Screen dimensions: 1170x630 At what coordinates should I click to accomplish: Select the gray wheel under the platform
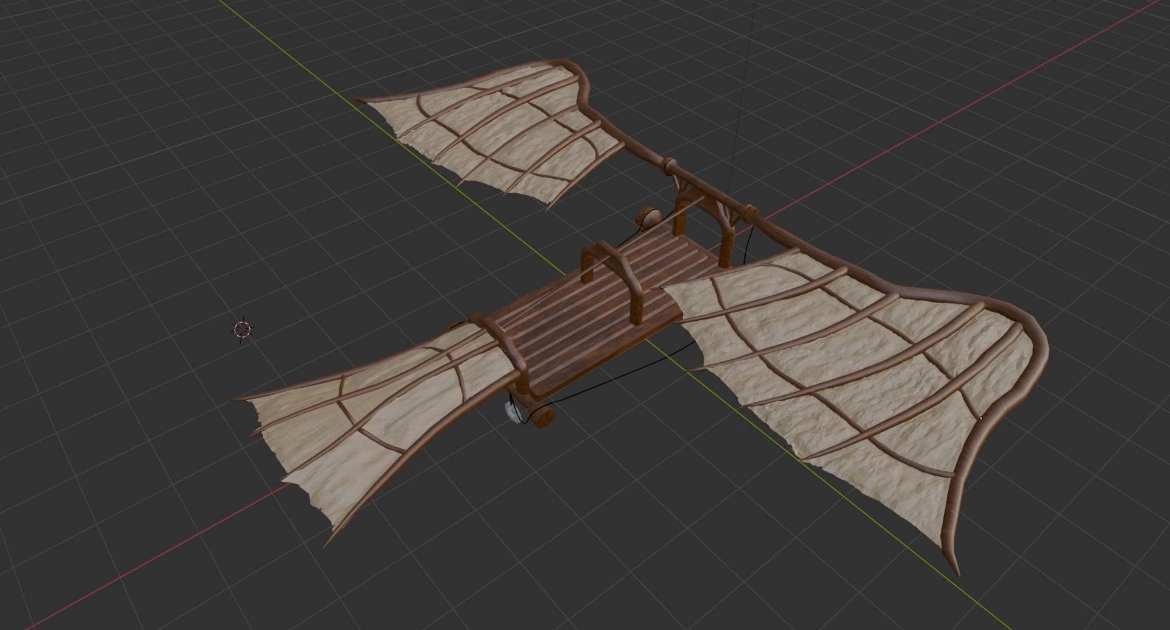click(513, 412)
